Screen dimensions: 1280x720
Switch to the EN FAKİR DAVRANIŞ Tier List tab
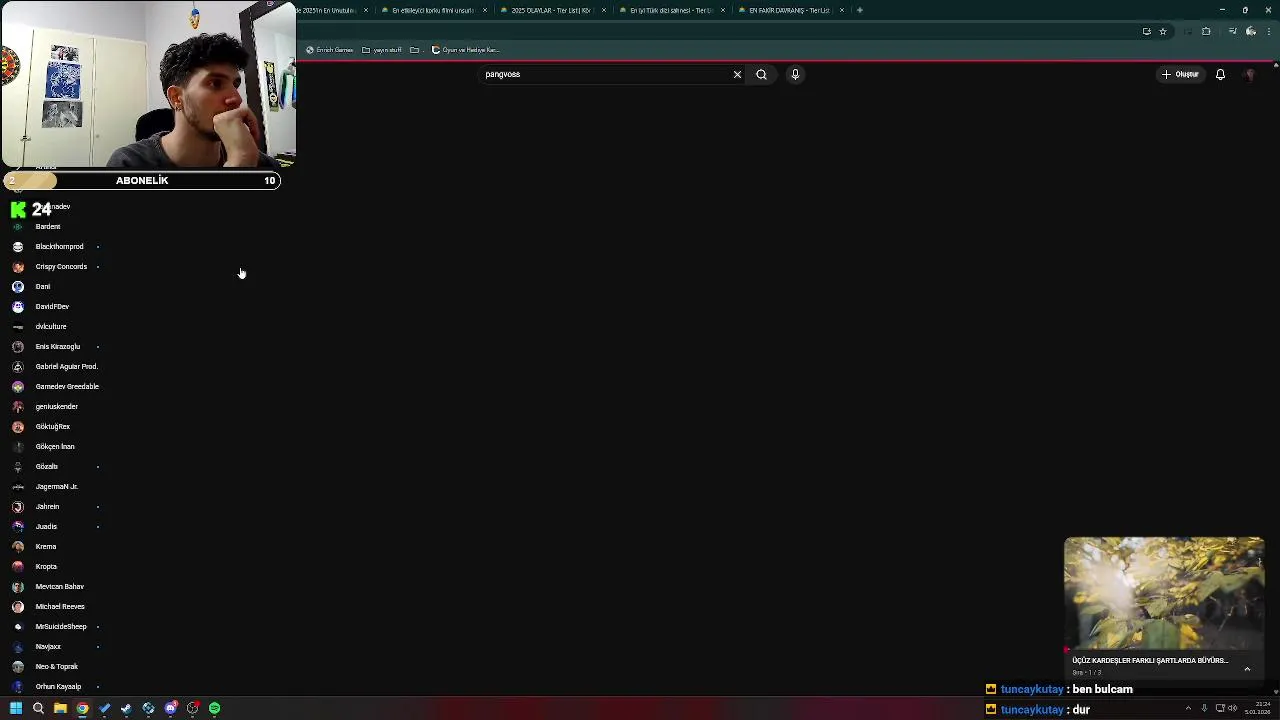[x=790, y=10]
